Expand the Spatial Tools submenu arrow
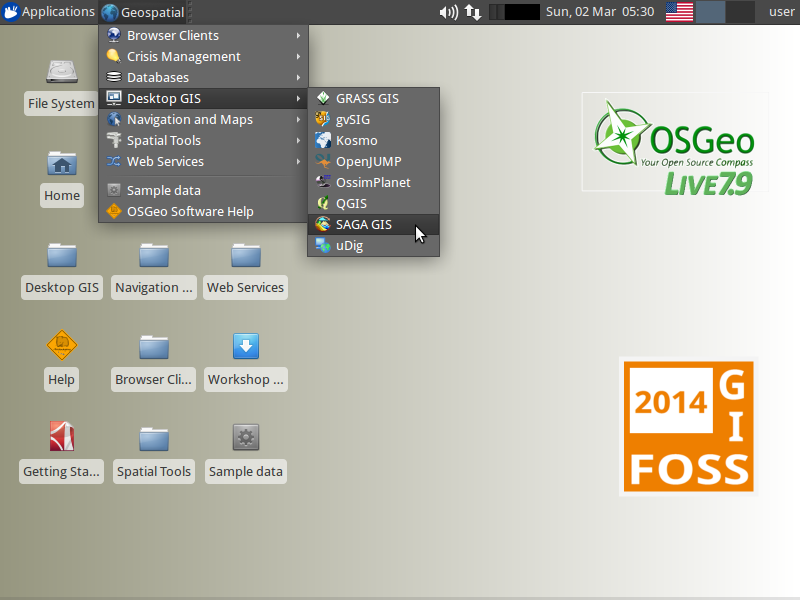 point(298,140)
